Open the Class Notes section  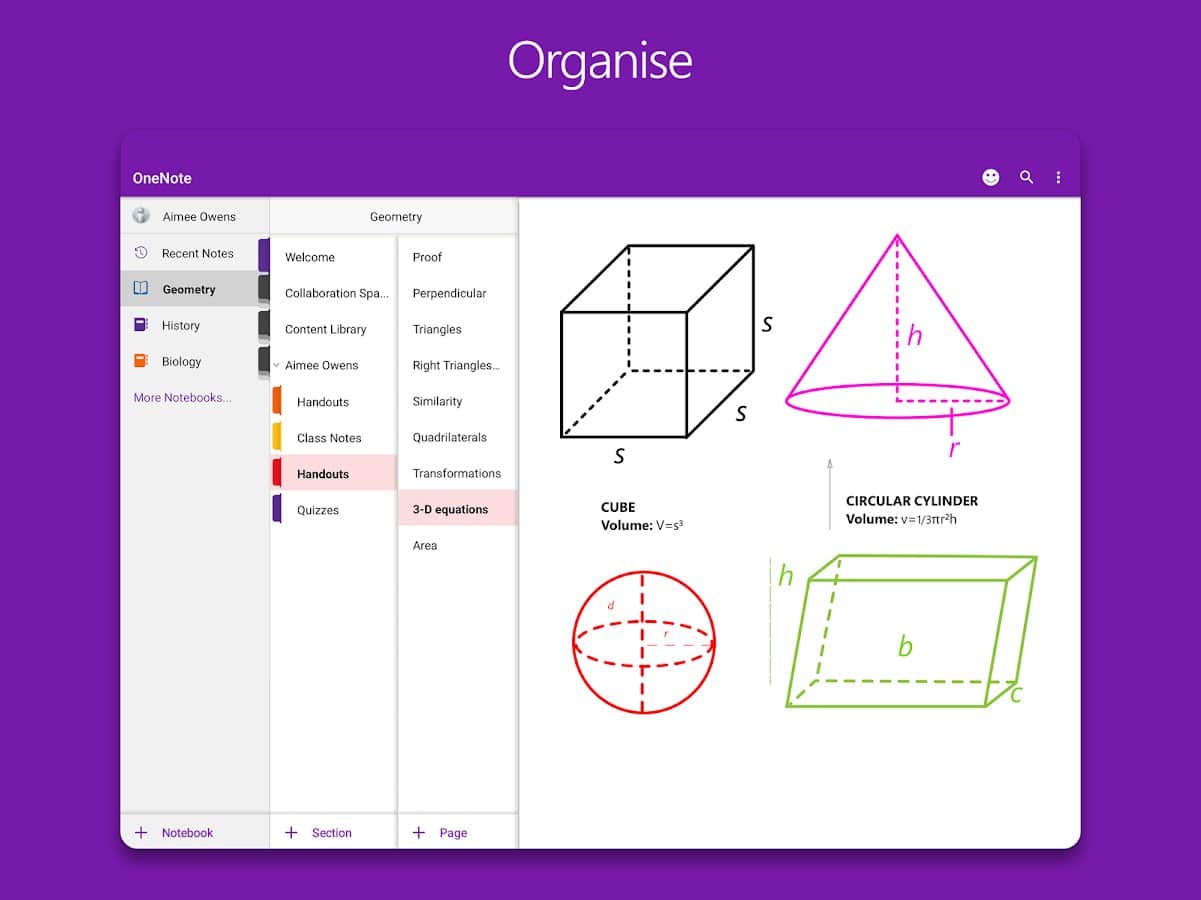coord(329,438)
